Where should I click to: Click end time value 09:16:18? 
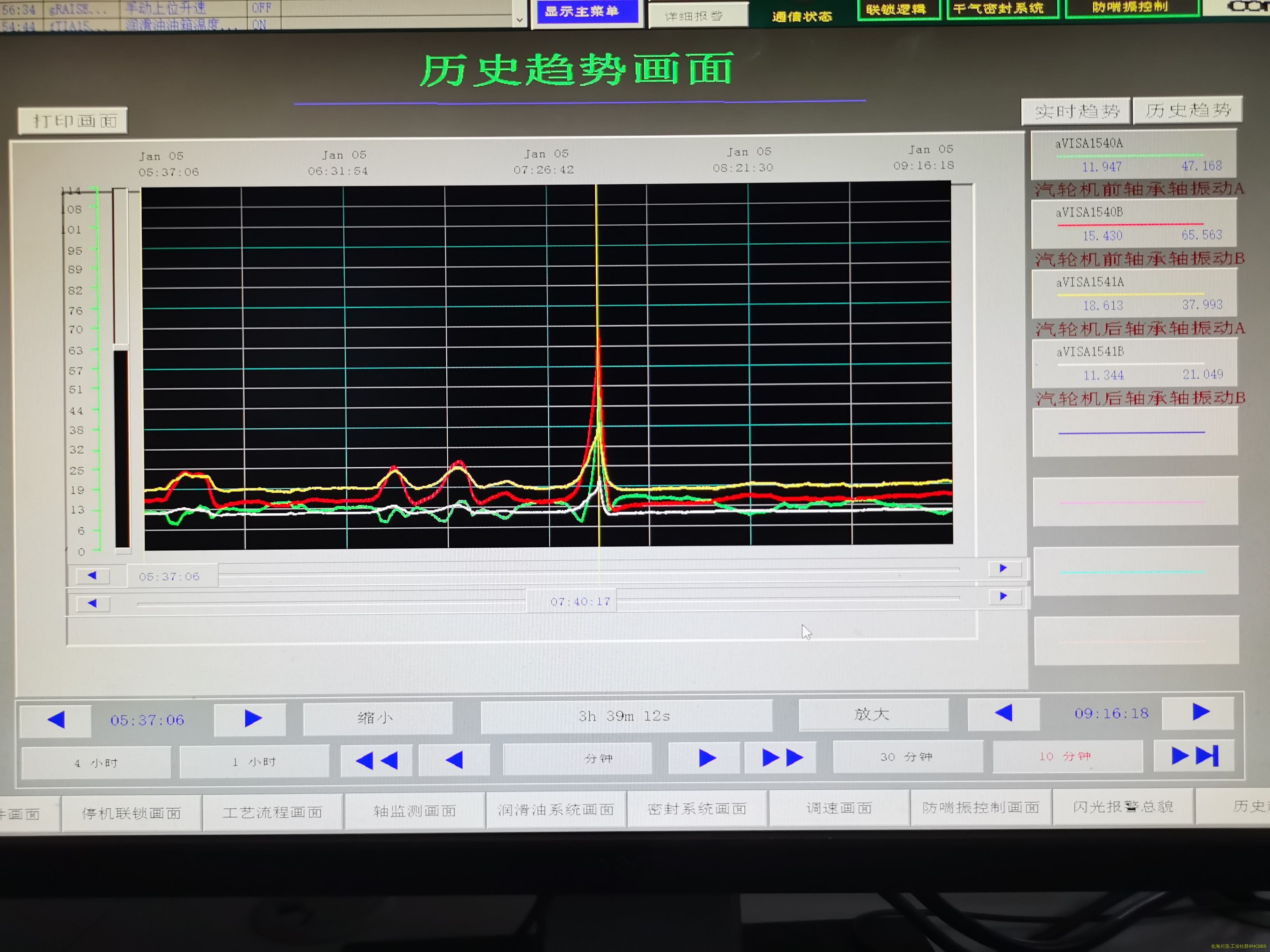[x=1112, y=713]
